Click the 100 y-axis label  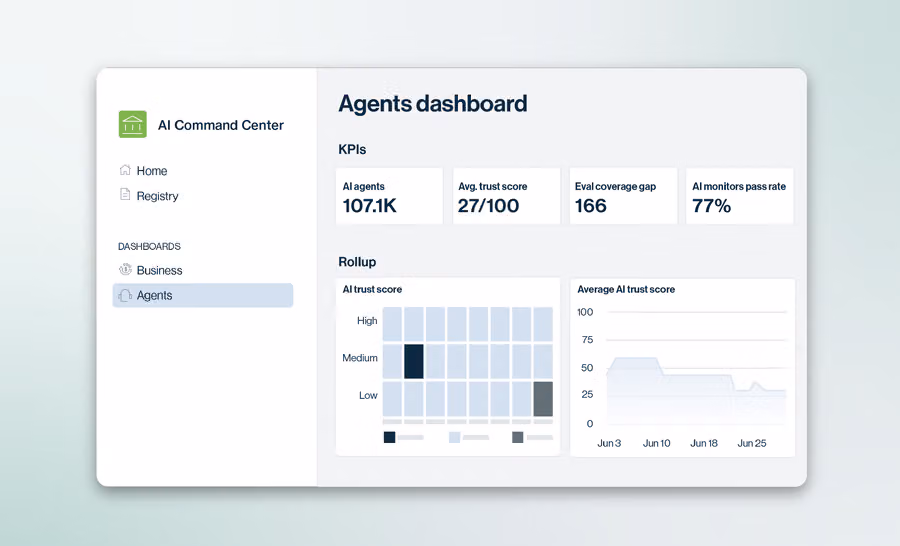tap(585, 312)
